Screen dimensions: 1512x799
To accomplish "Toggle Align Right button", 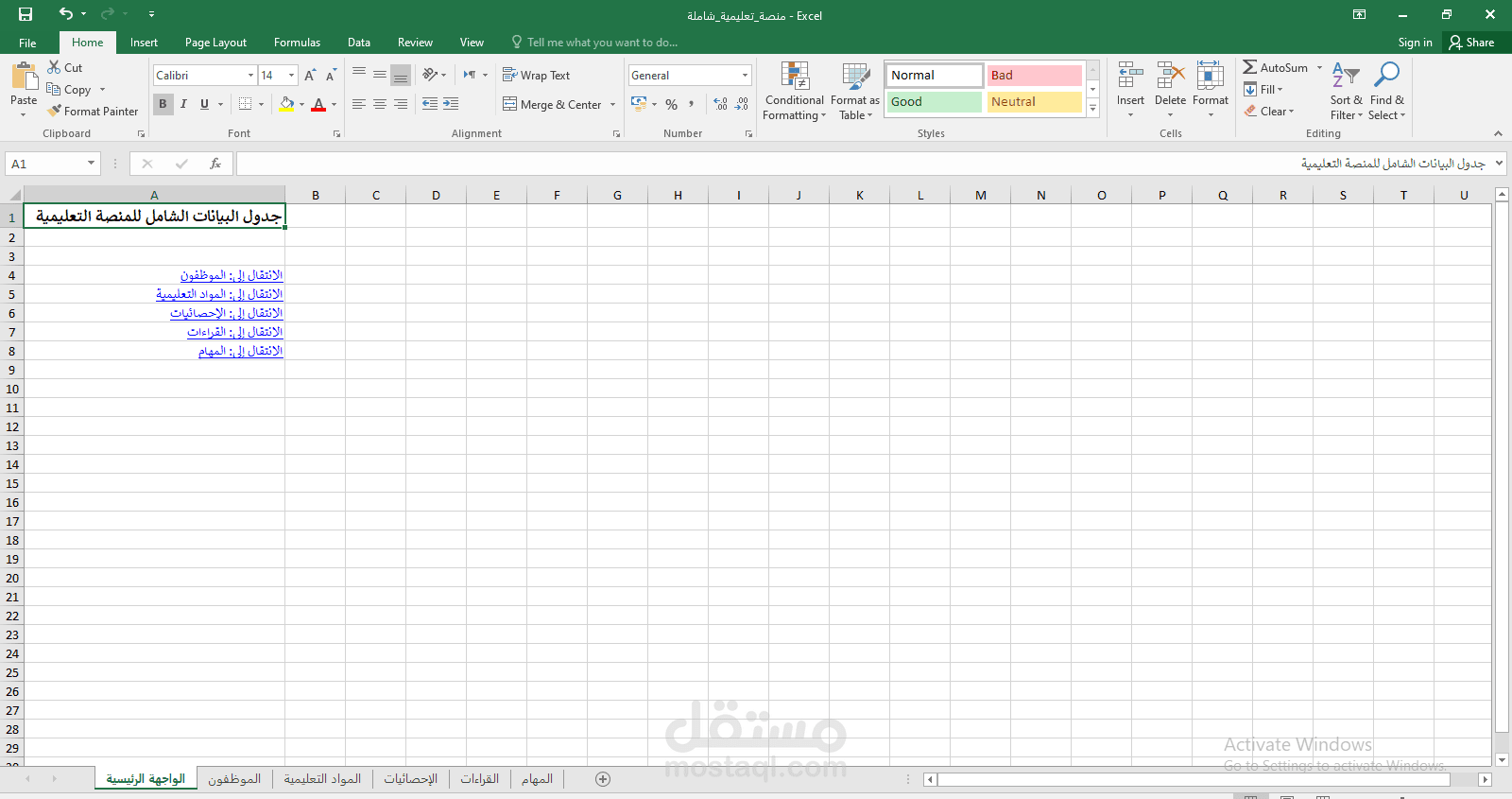I will tap(401, 104).
